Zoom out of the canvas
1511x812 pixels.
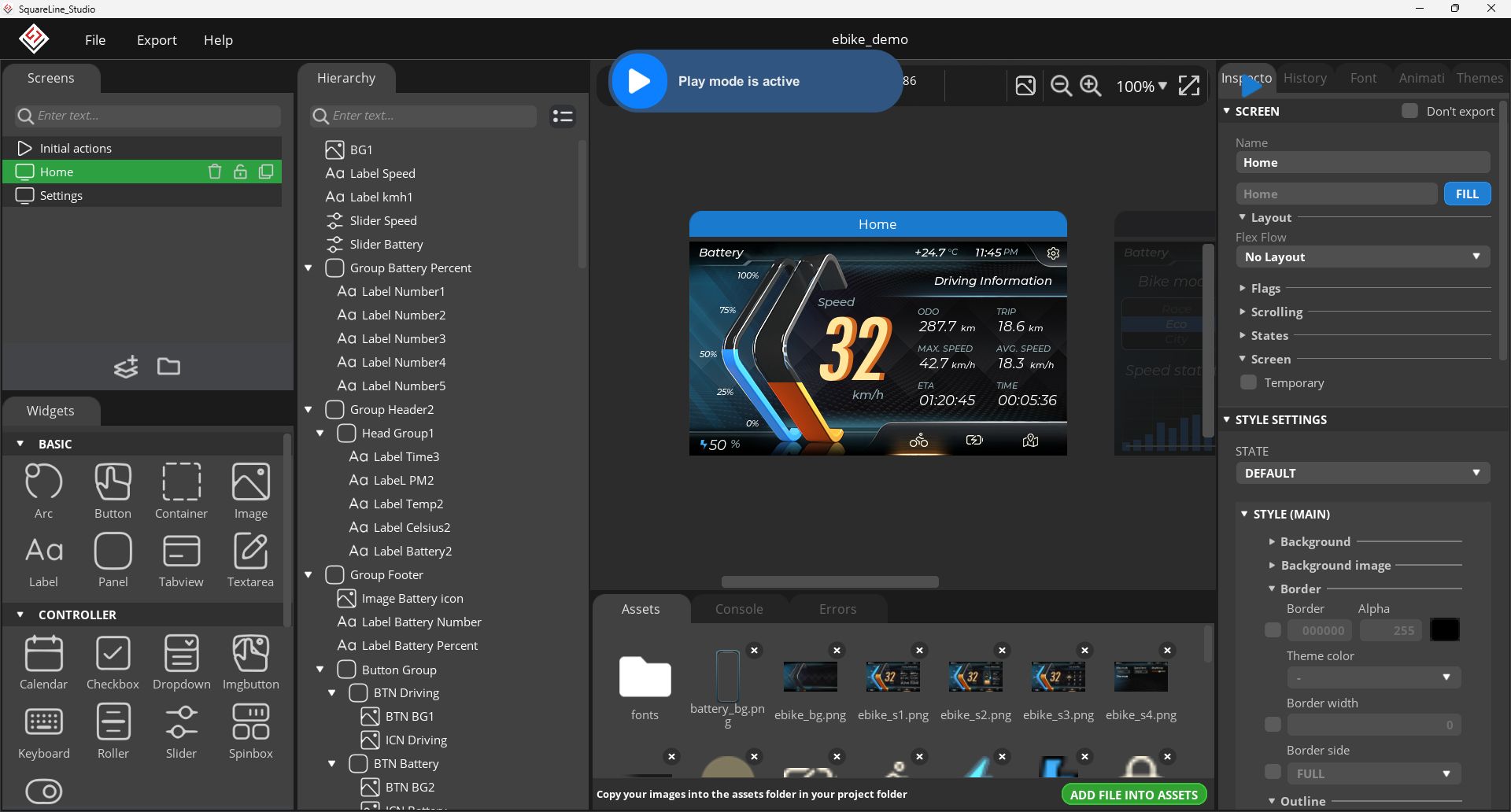(x=1061, y=86)
